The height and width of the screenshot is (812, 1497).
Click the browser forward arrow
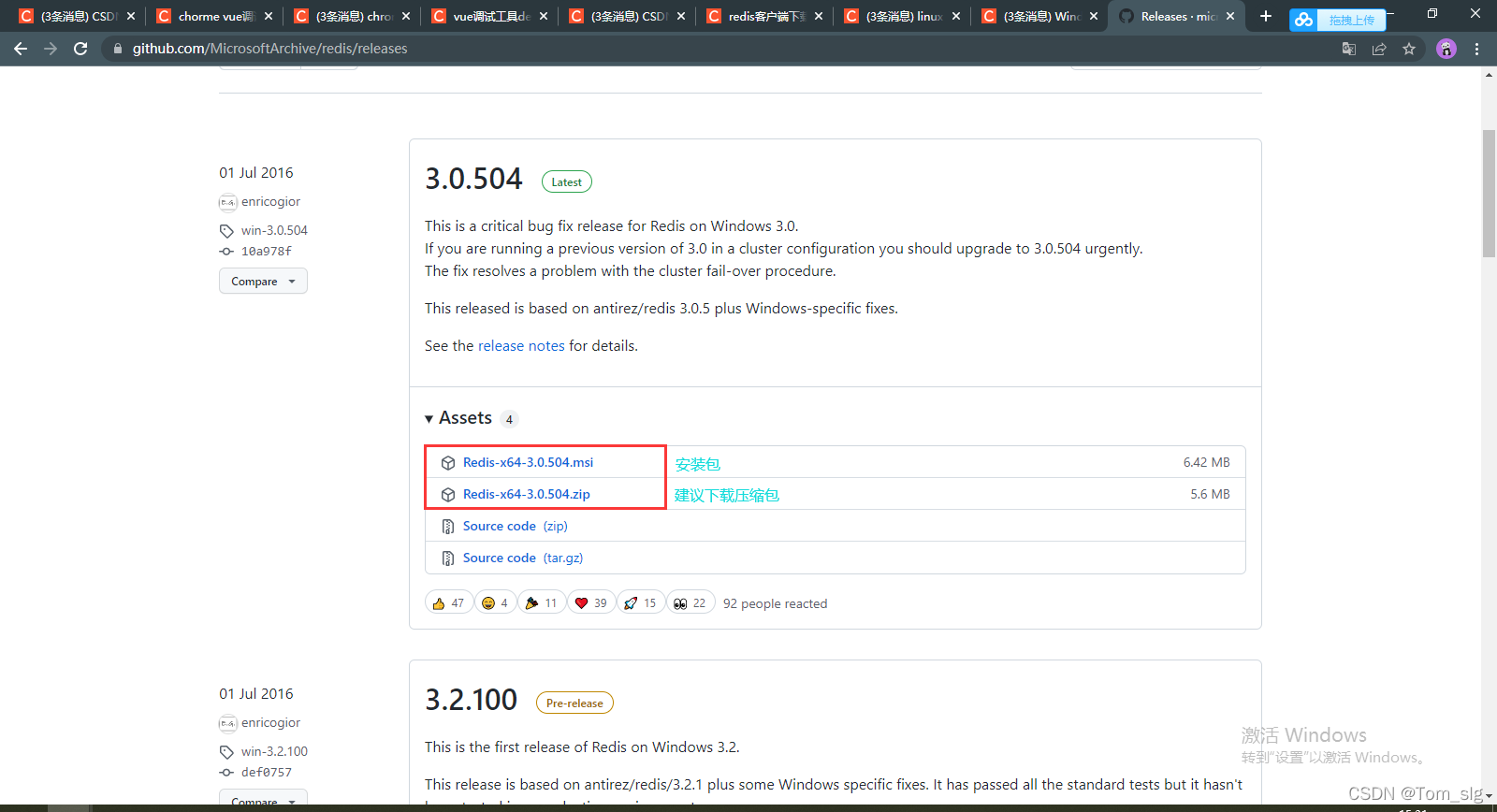[x=51, y=49]
